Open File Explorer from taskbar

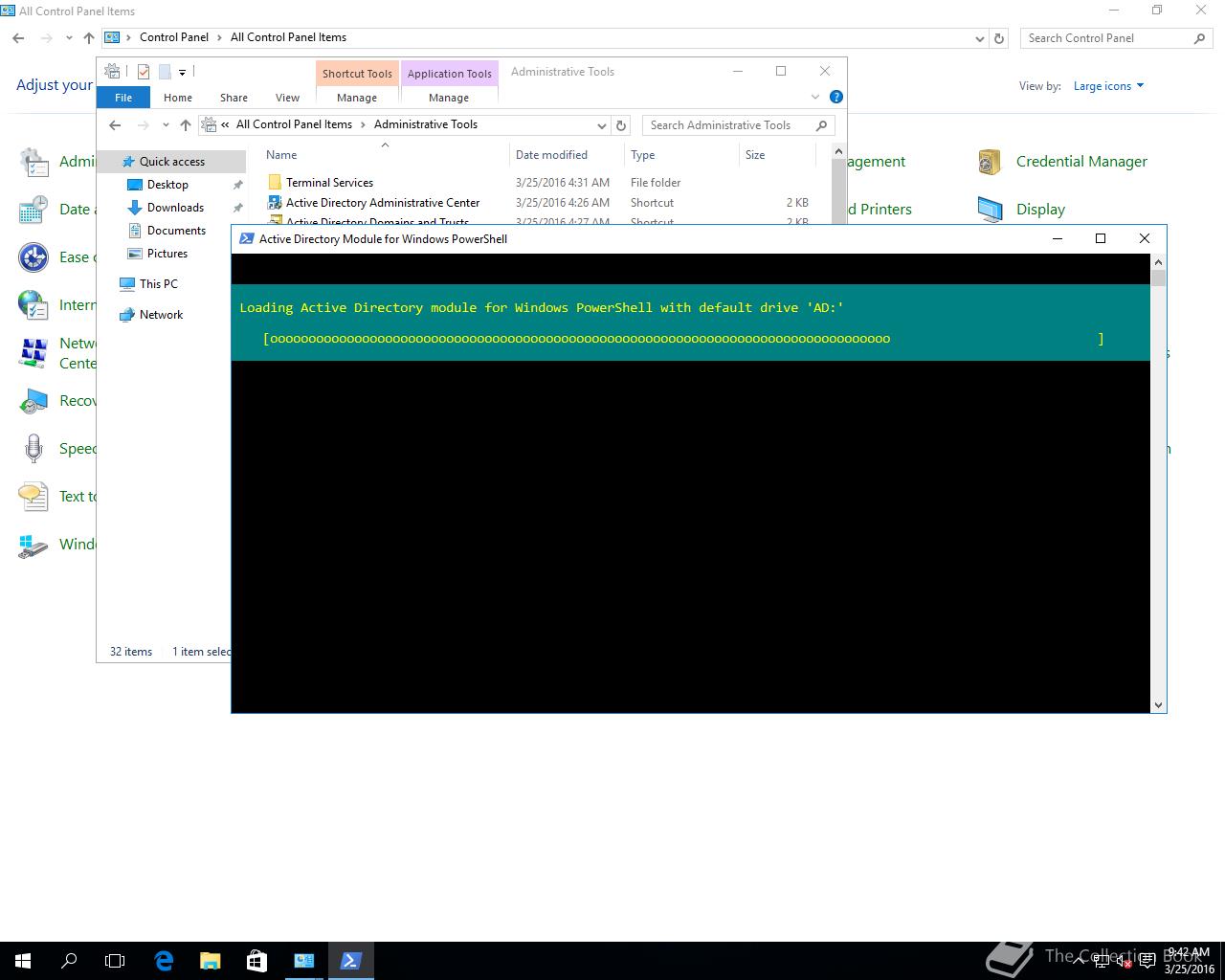click(x=210, y=961)
